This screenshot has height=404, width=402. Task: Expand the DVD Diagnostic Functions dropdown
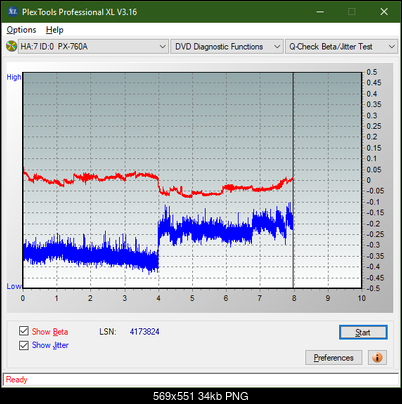point(227,47)
